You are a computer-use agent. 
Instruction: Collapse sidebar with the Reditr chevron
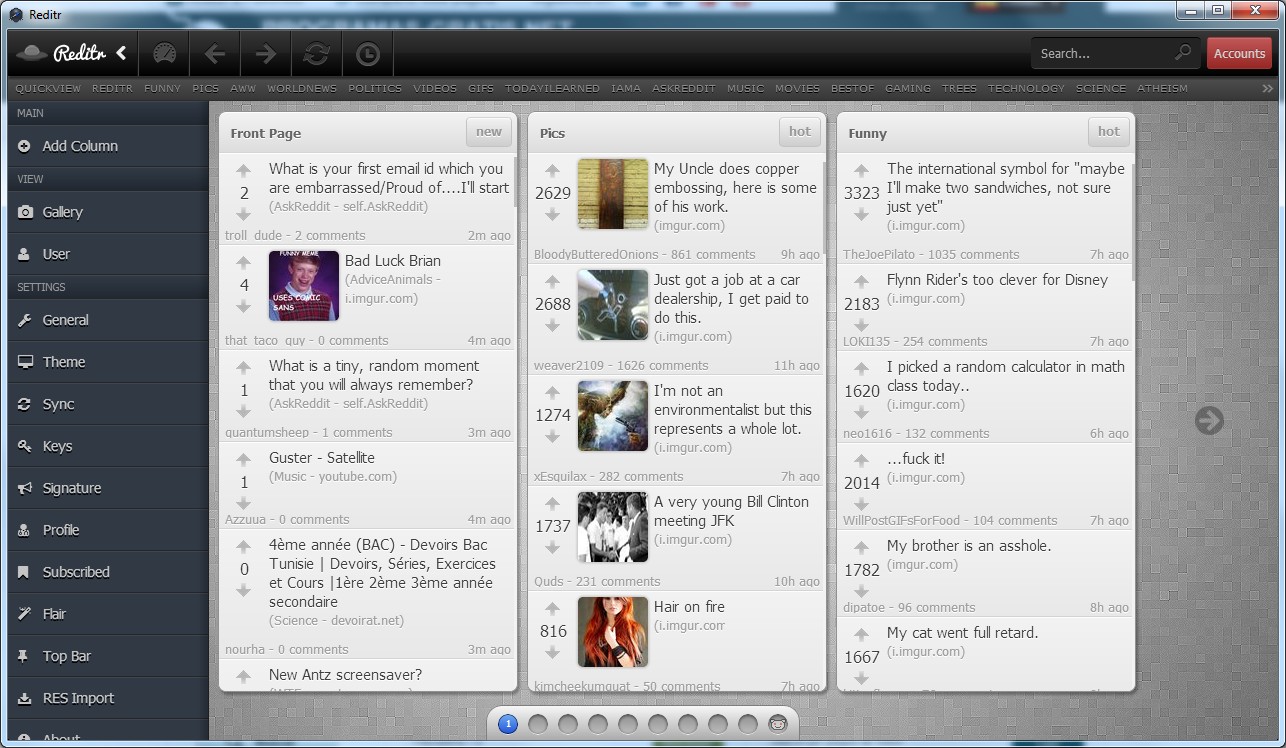[121, 53]
